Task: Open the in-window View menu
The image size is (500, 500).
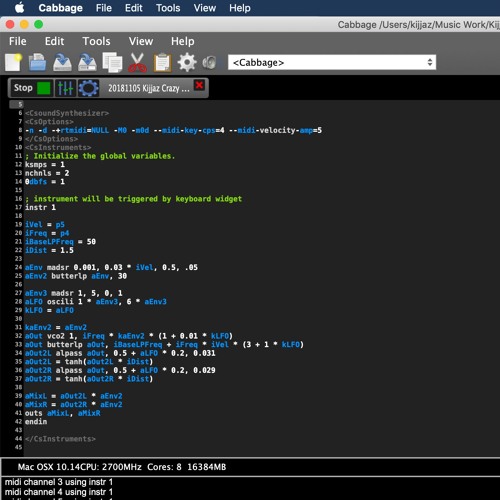Action: coord(141,41)
